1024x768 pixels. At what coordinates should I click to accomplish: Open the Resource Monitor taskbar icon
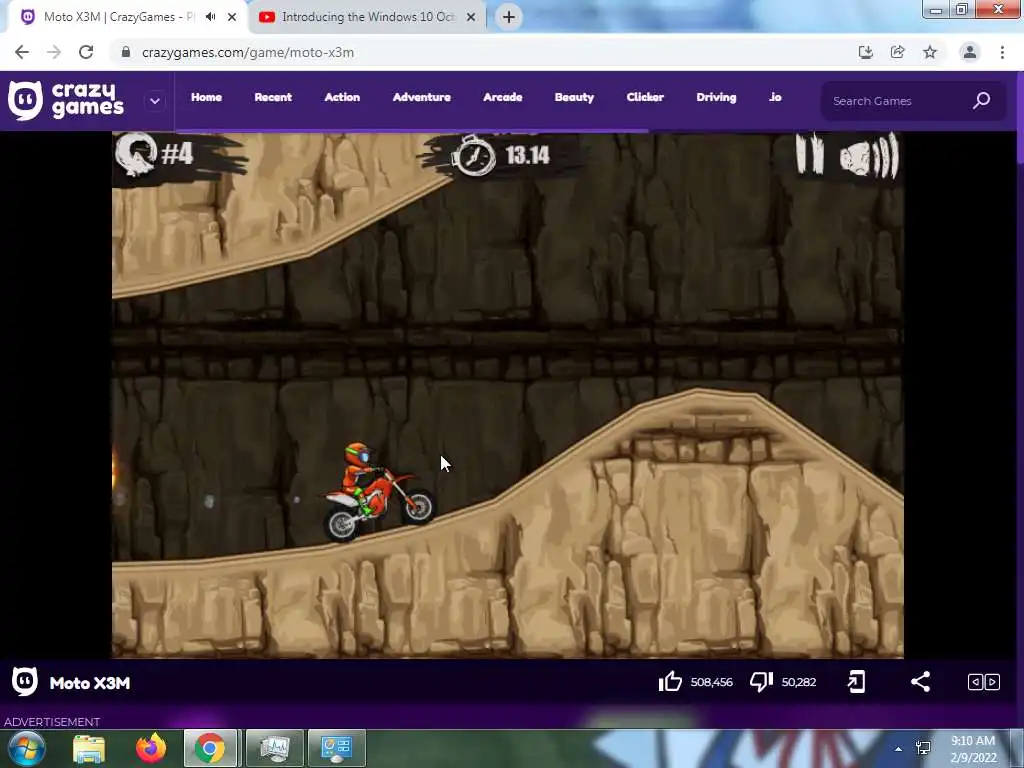[275, 749]
